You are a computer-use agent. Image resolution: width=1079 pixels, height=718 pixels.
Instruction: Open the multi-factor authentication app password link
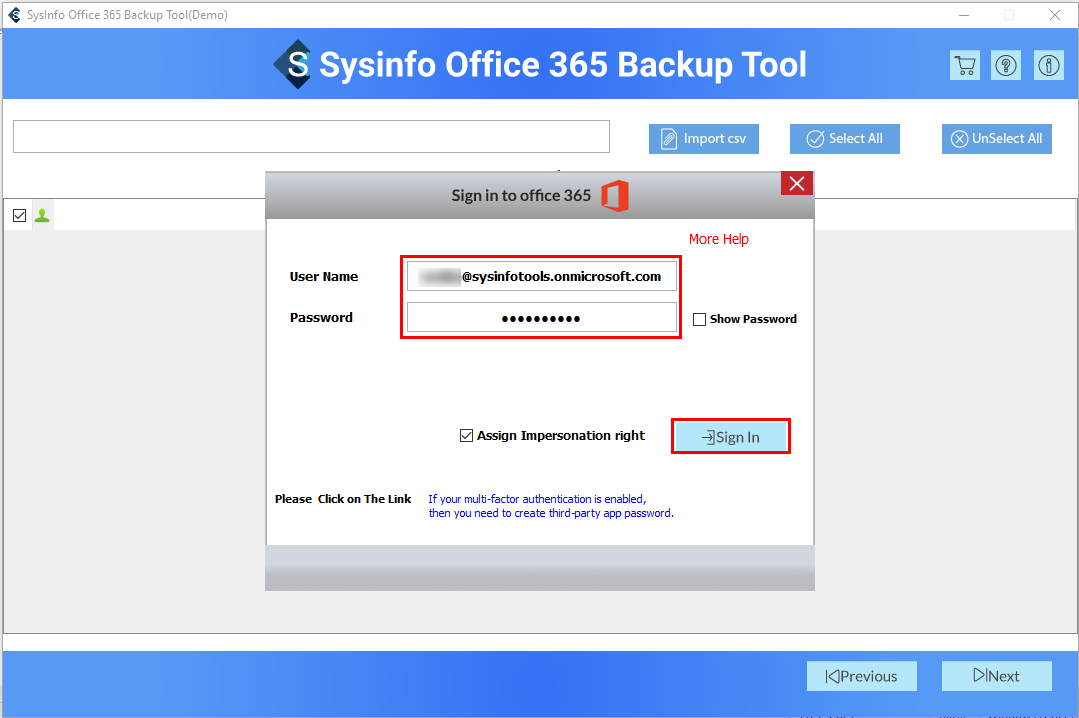click(x=551, y=506)
